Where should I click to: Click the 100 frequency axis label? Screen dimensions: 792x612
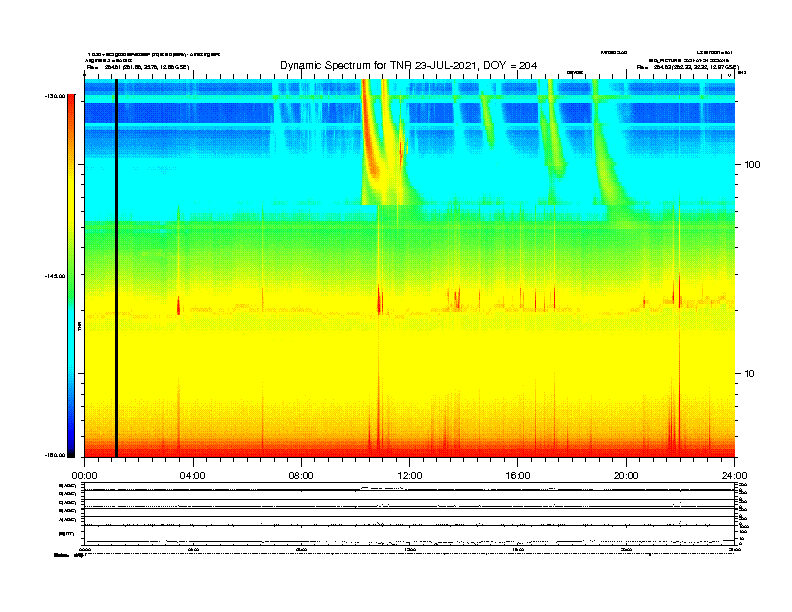pyautogui.click(x=752, y=165)
